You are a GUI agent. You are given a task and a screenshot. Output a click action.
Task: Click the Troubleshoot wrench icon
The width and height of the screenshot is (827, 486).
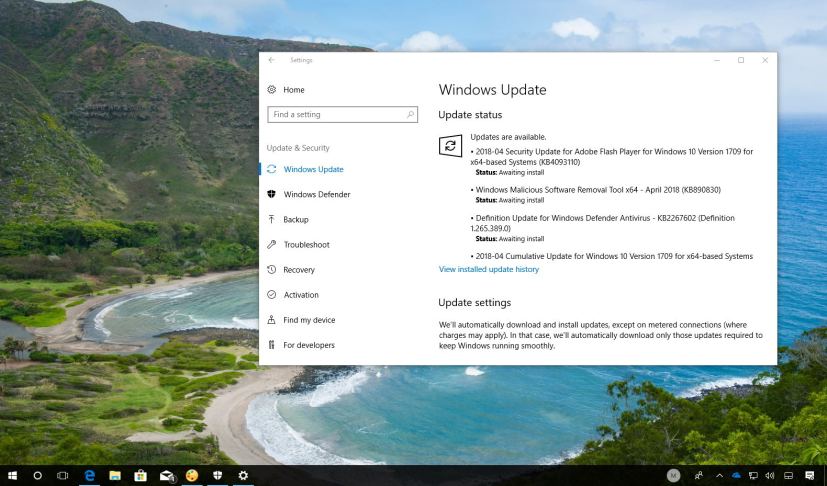[x=272, y=245]
